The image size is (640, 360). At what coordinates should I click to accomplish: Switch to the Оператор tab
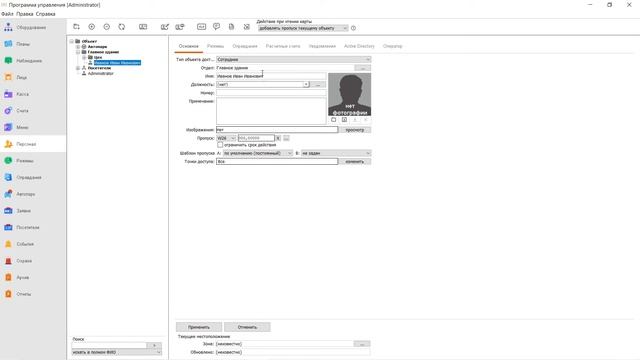pos(392,46)
